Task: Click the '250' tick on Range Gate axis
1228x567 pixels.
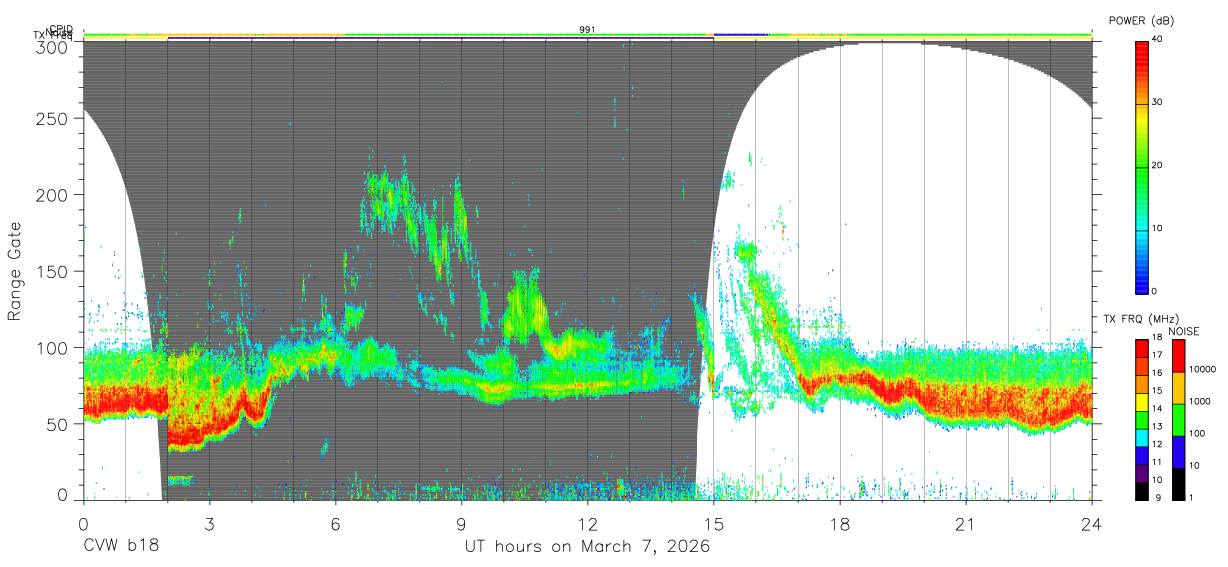Action: 52,118
